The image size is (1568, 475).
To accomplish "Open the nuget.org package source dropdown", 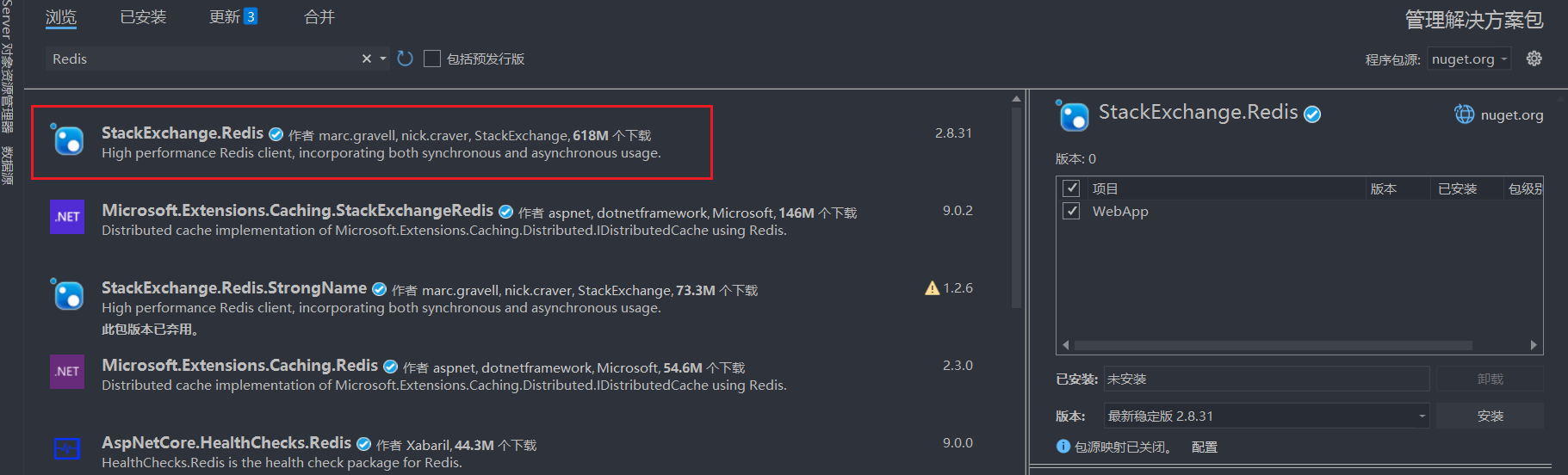I will (1469, 59).
